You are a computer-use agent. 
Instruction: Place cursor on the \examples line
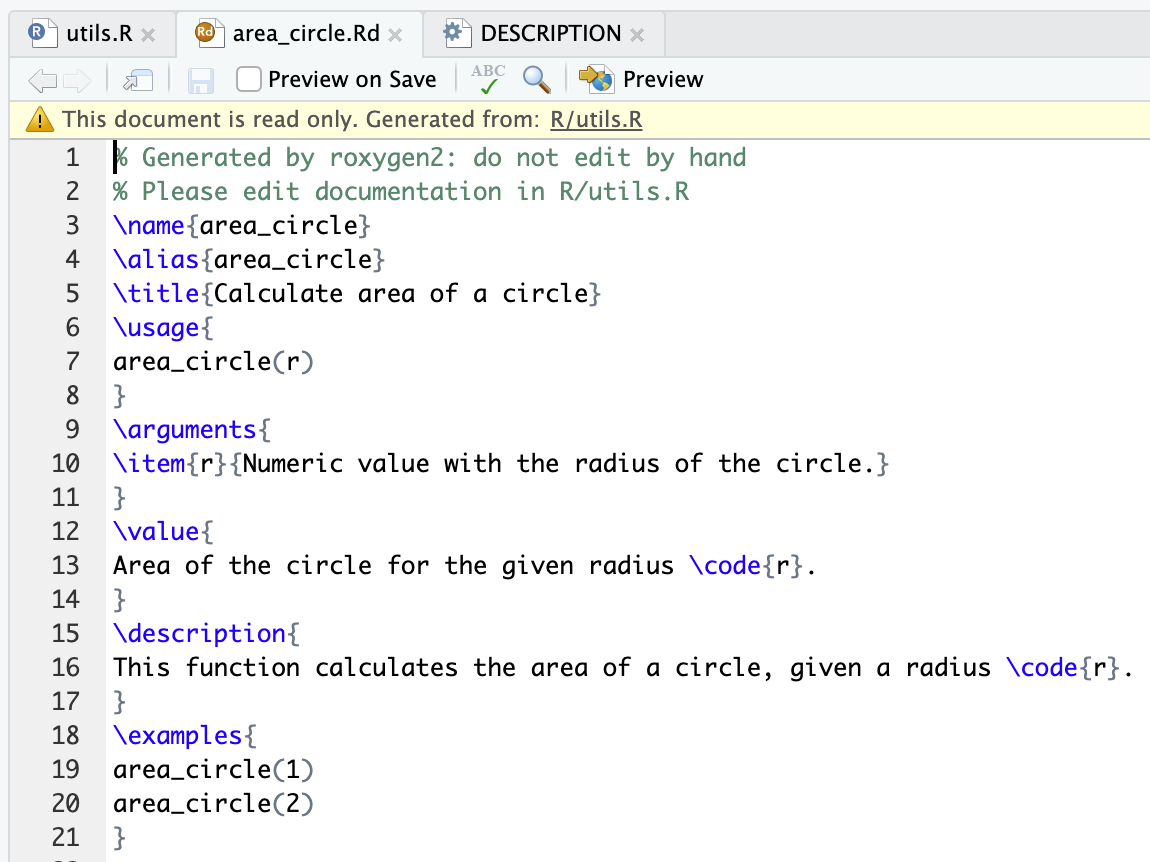coord(178,735)
